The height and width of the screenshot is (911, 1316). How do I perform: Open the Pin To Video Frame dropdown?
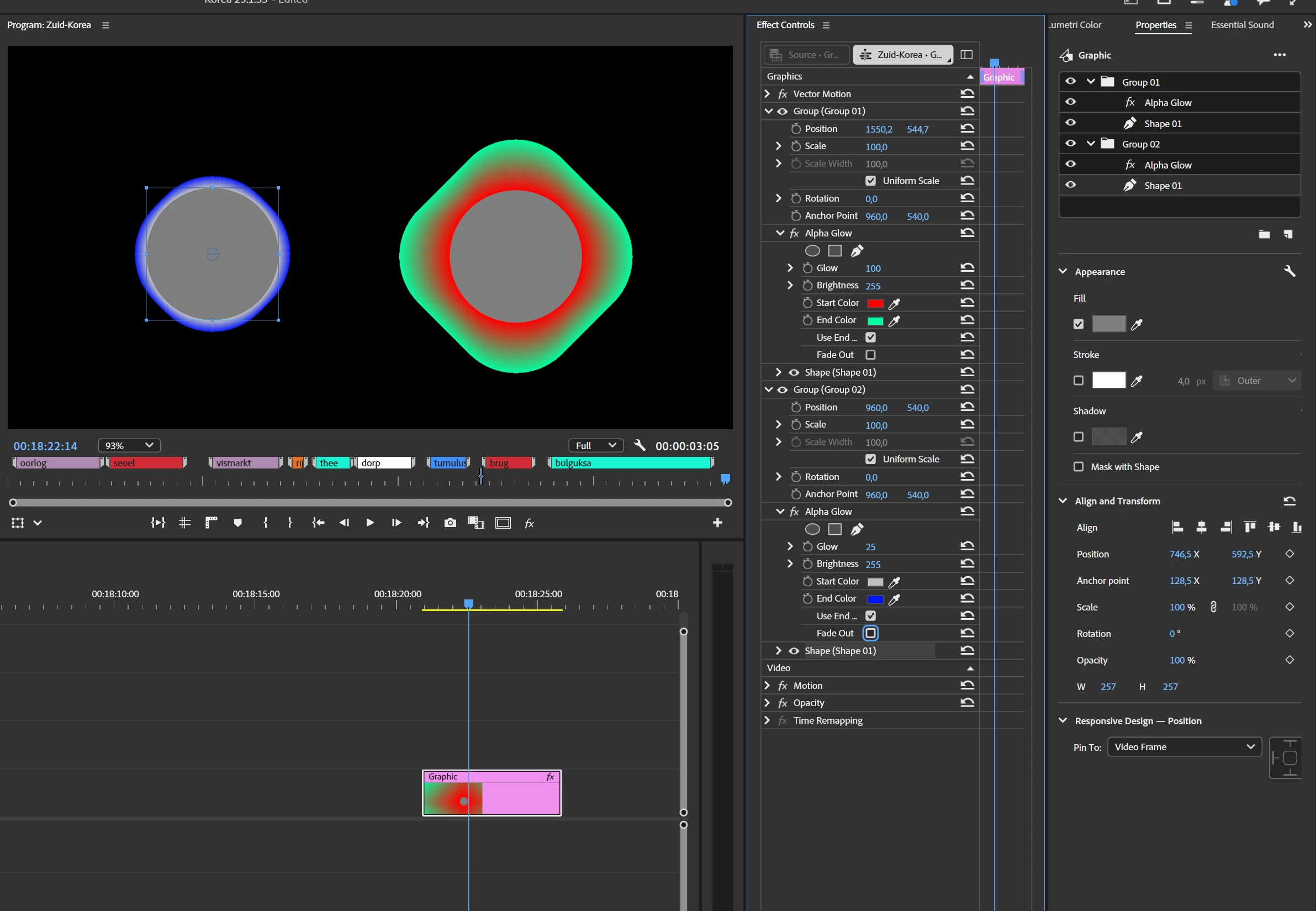(x=1183, y=746)
